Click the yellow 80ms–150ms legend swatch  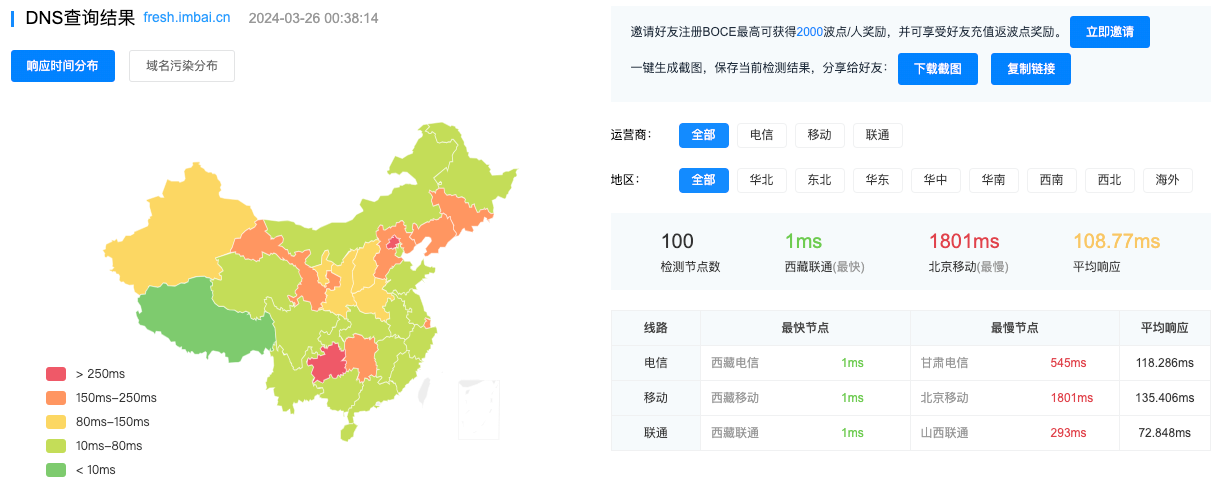(56, 422)
